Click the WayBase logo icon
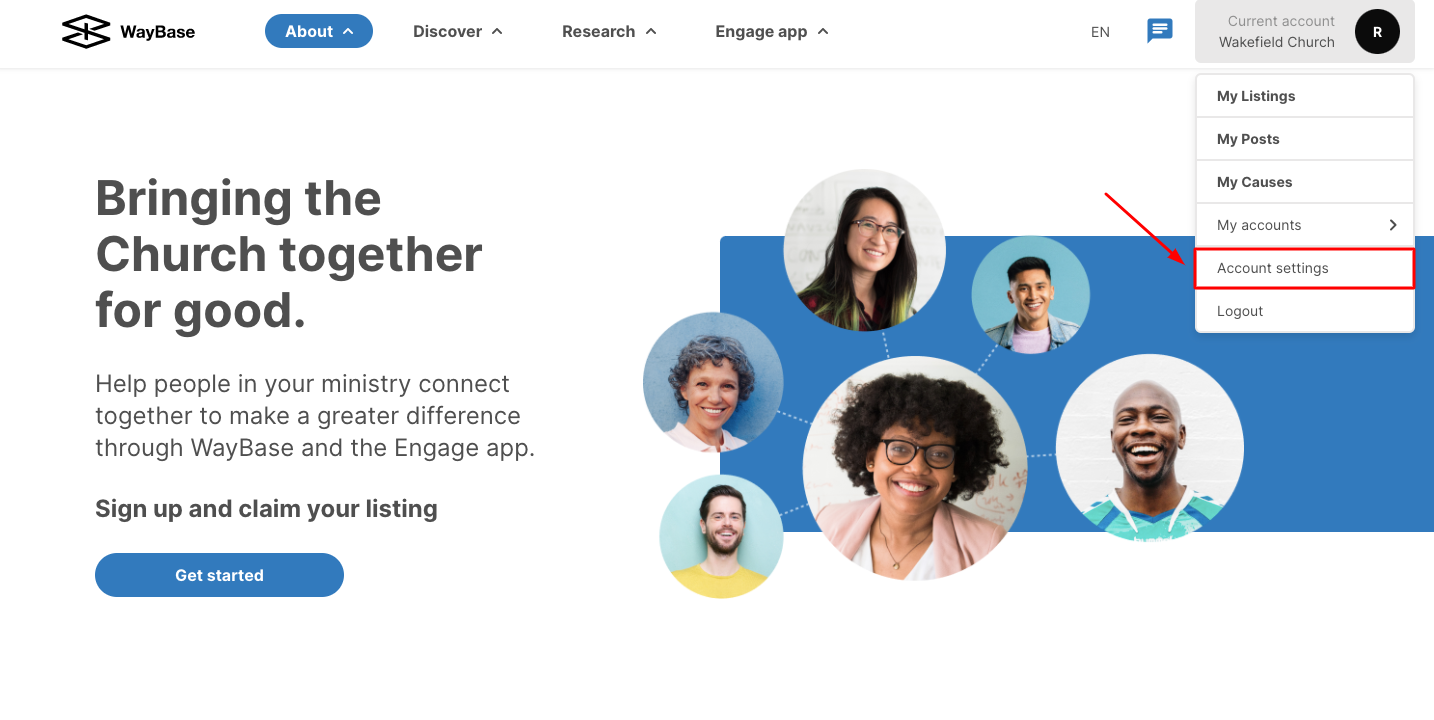Screen dimensions: 1434x720 pyautogui.click(x=85, y=31)
